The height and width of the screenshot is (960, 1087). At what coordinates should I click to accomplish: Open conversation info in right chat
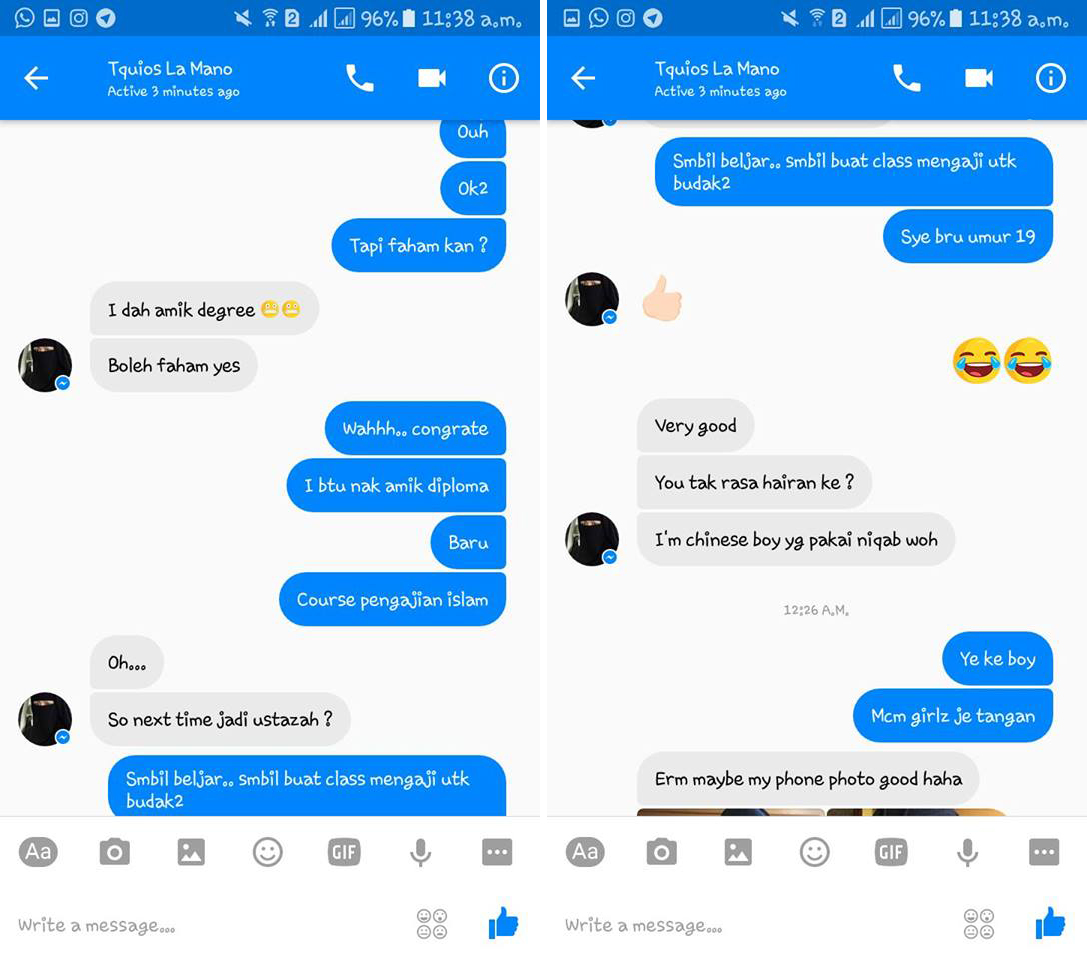(x=1050, y=78)
